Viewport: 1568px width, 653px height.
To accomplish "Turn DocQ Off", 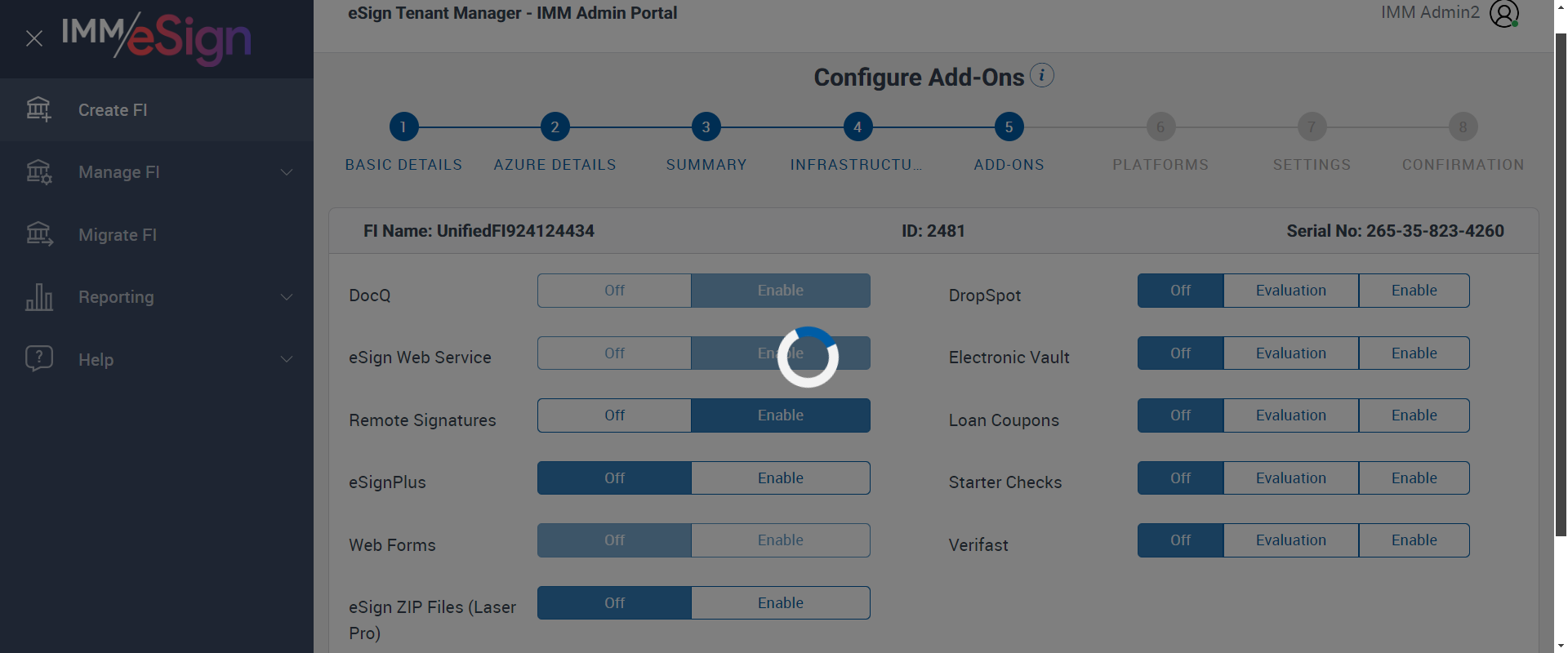I will (614, 291).
